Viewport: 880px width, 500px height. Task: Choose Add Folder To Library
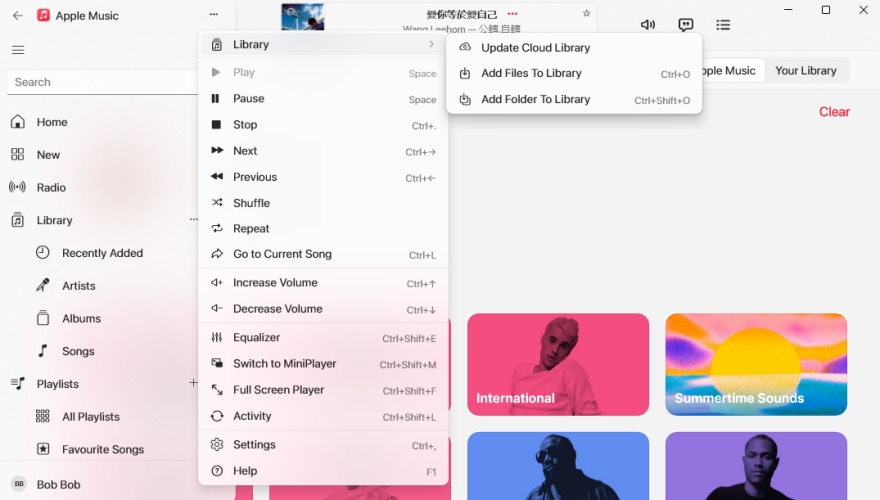pos(574,99)
